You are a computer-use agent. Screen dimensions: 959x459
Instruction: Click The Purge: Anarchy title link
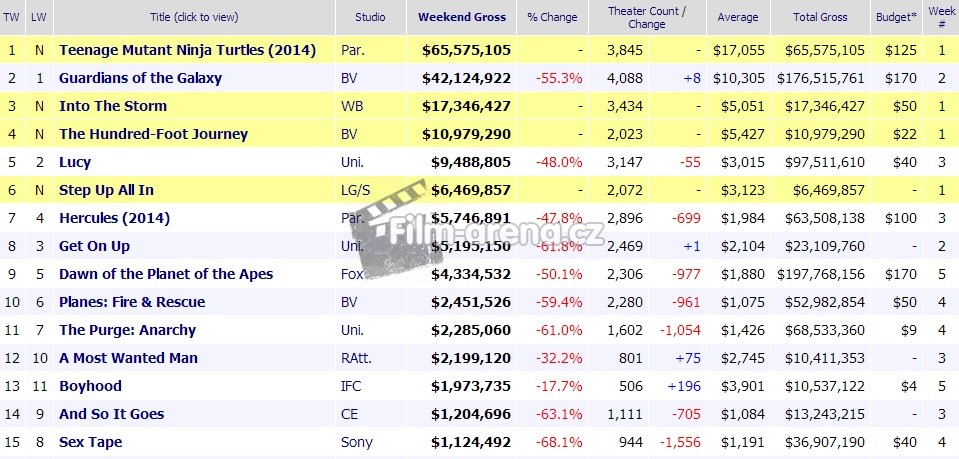[127, 330]
